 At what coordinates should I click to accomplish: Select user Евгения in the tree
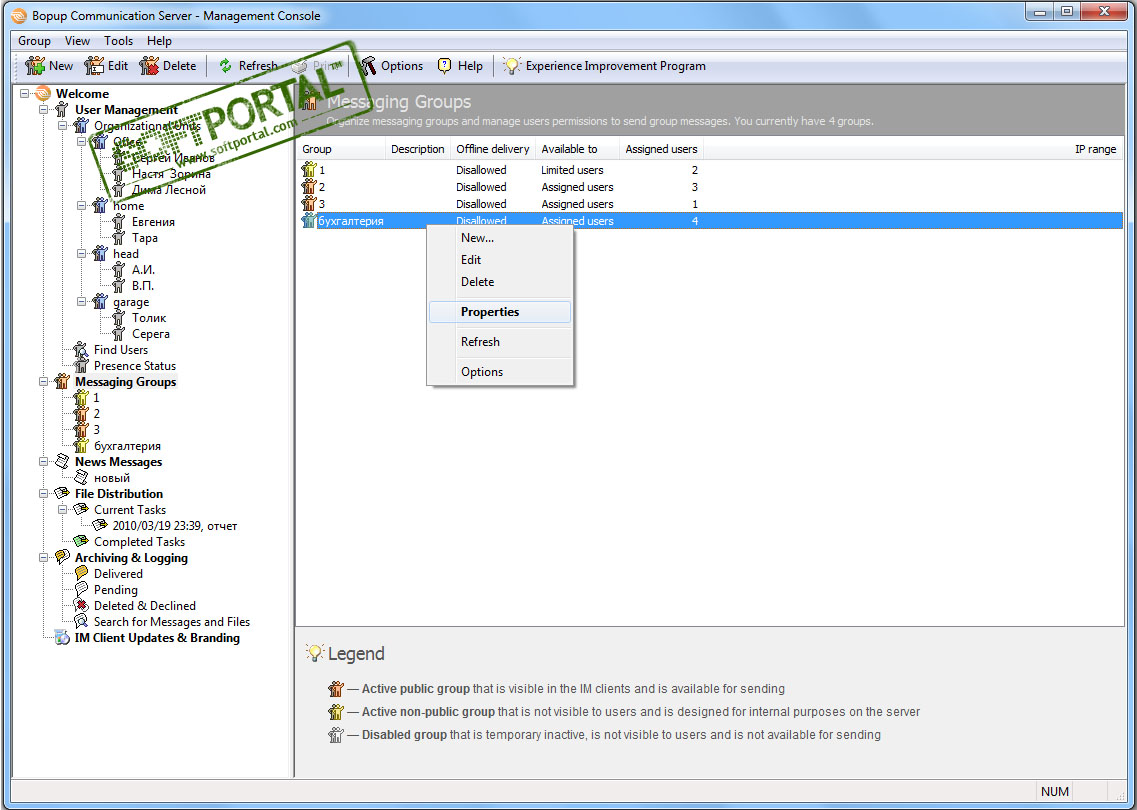[153, 222]
